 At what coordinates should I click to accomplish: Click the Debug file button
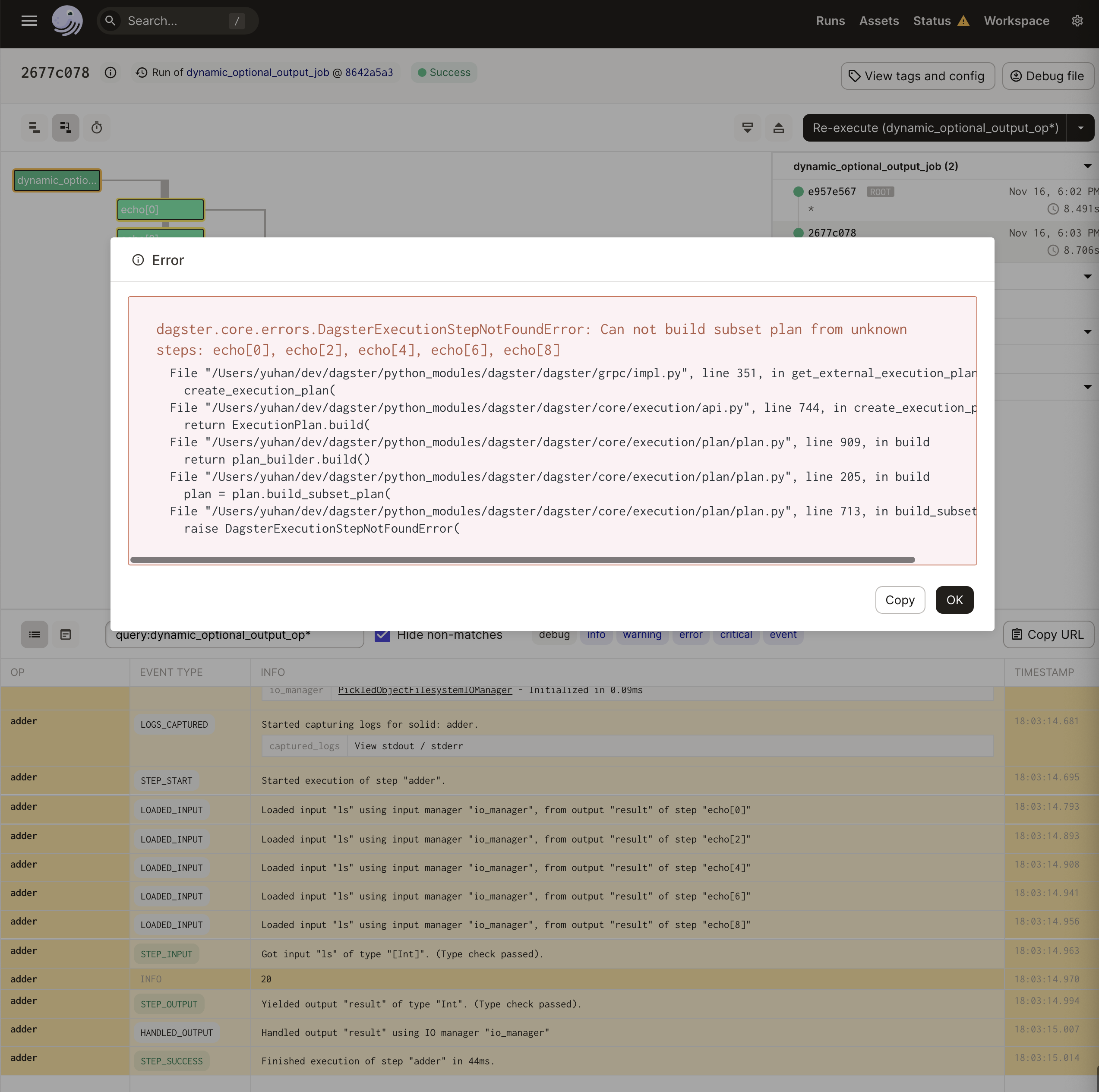(x=1047, y=76)
